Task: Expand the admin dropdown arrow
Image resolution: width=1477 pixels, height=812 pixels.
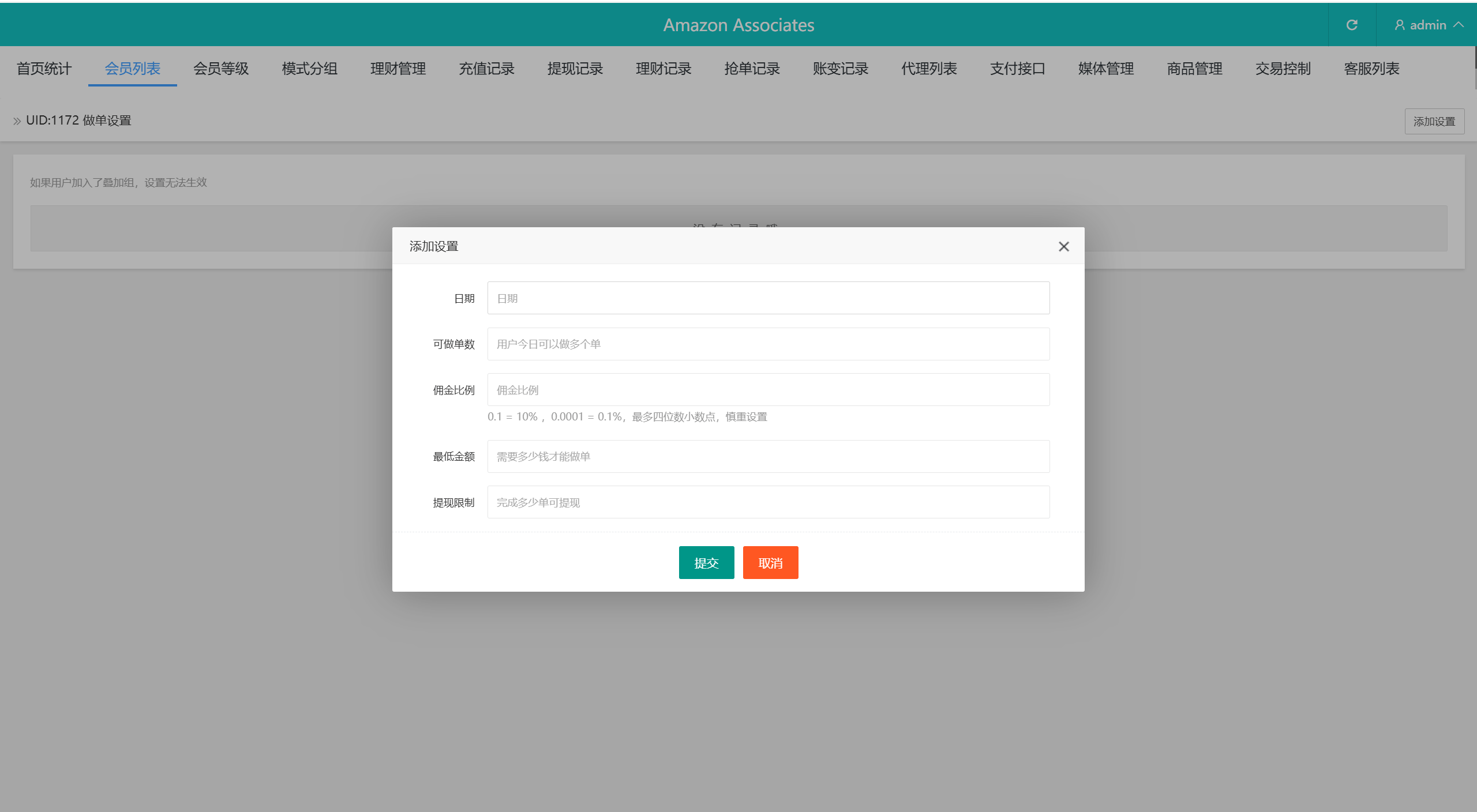Action: tap(1459, 25)
